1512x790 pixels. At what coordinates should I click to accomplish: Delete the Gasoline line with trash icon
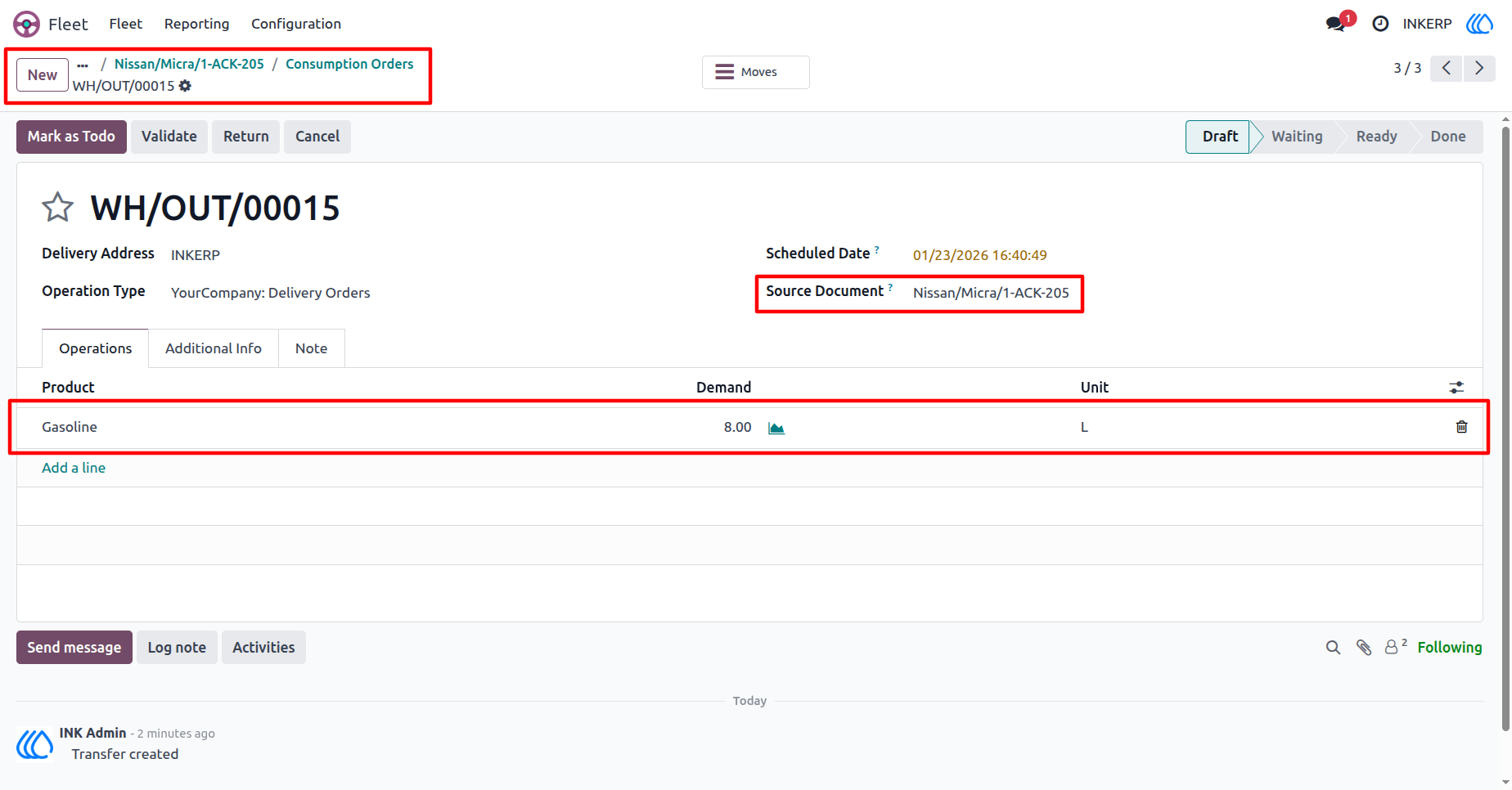click(1462, 427)
